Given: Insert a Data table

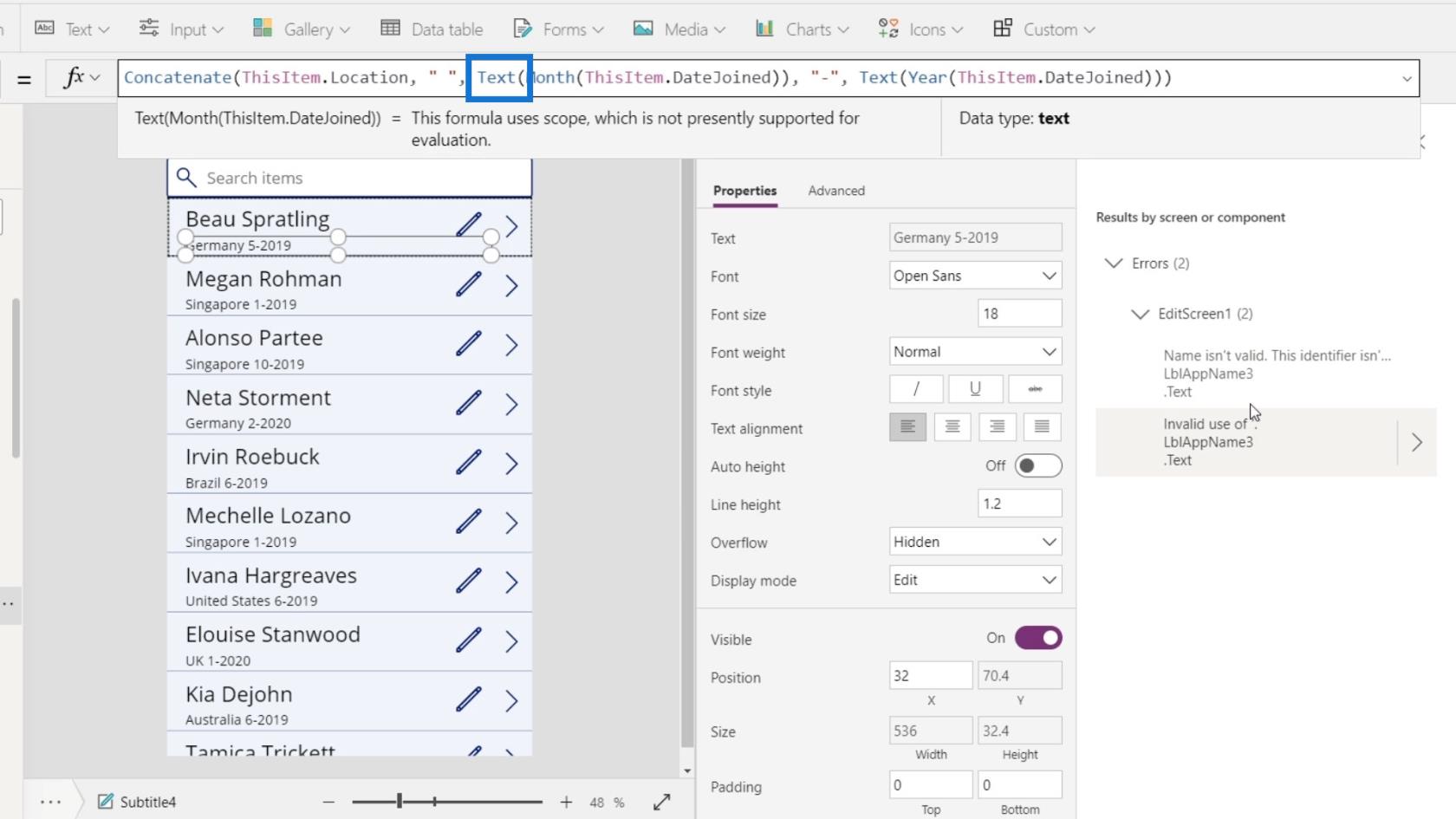Looking at the screenshot, I should 432,29.
